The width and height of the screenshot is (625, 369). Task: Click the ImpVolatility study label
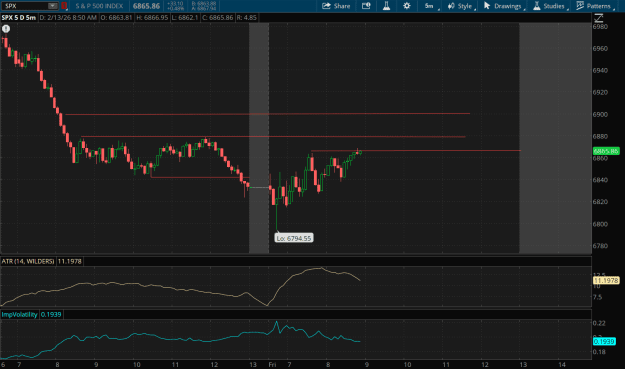click(x=20, y=314)
